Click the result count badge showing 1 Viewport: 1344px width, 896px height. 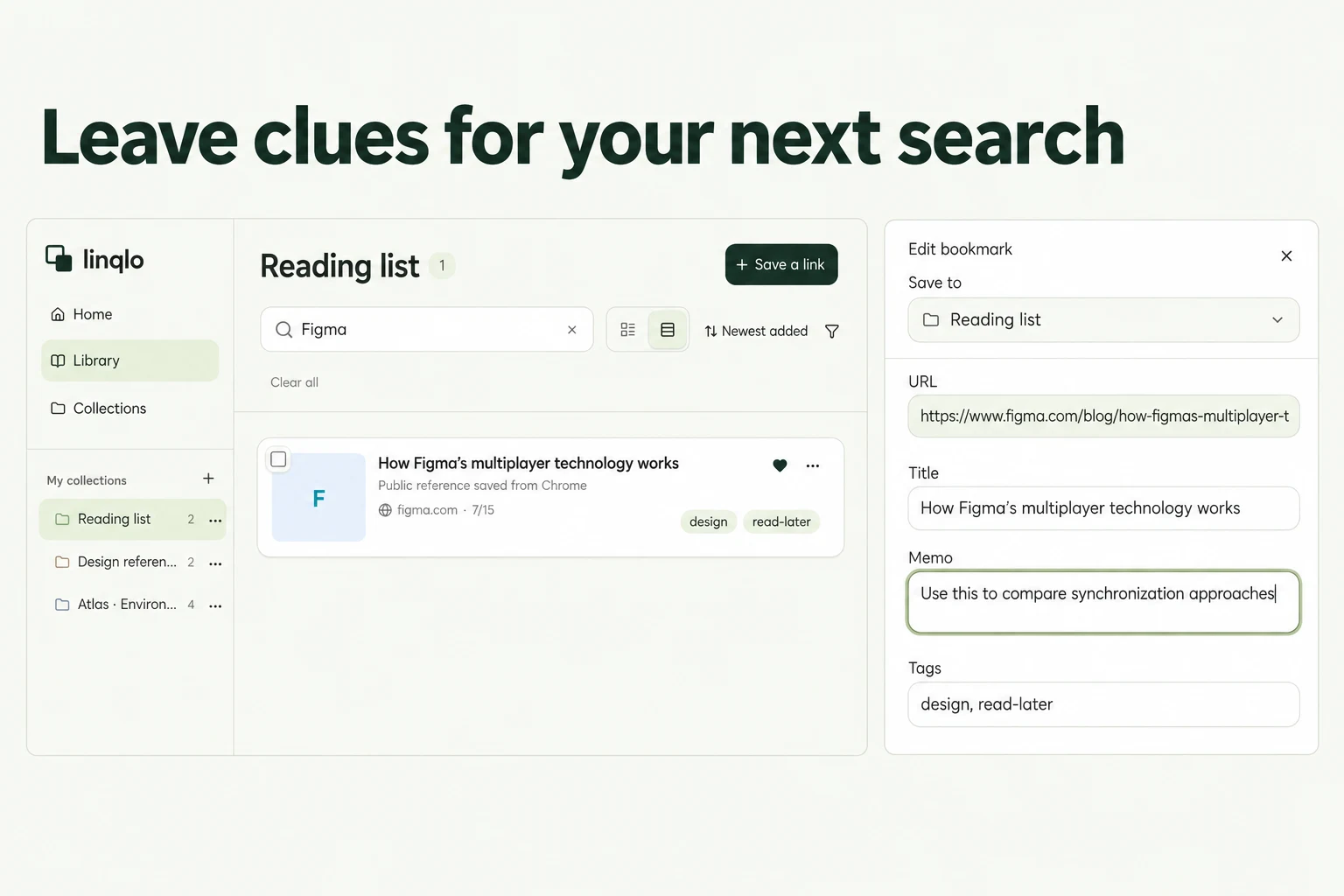(442, 265)
